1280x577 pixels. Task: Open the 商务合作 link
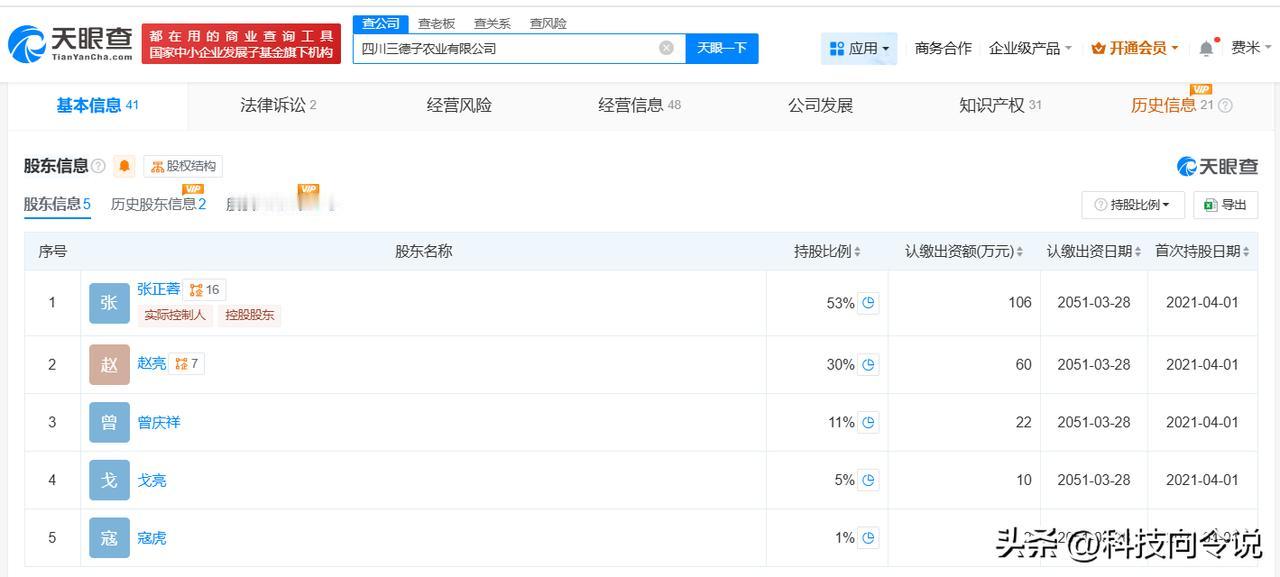point(943,48)
